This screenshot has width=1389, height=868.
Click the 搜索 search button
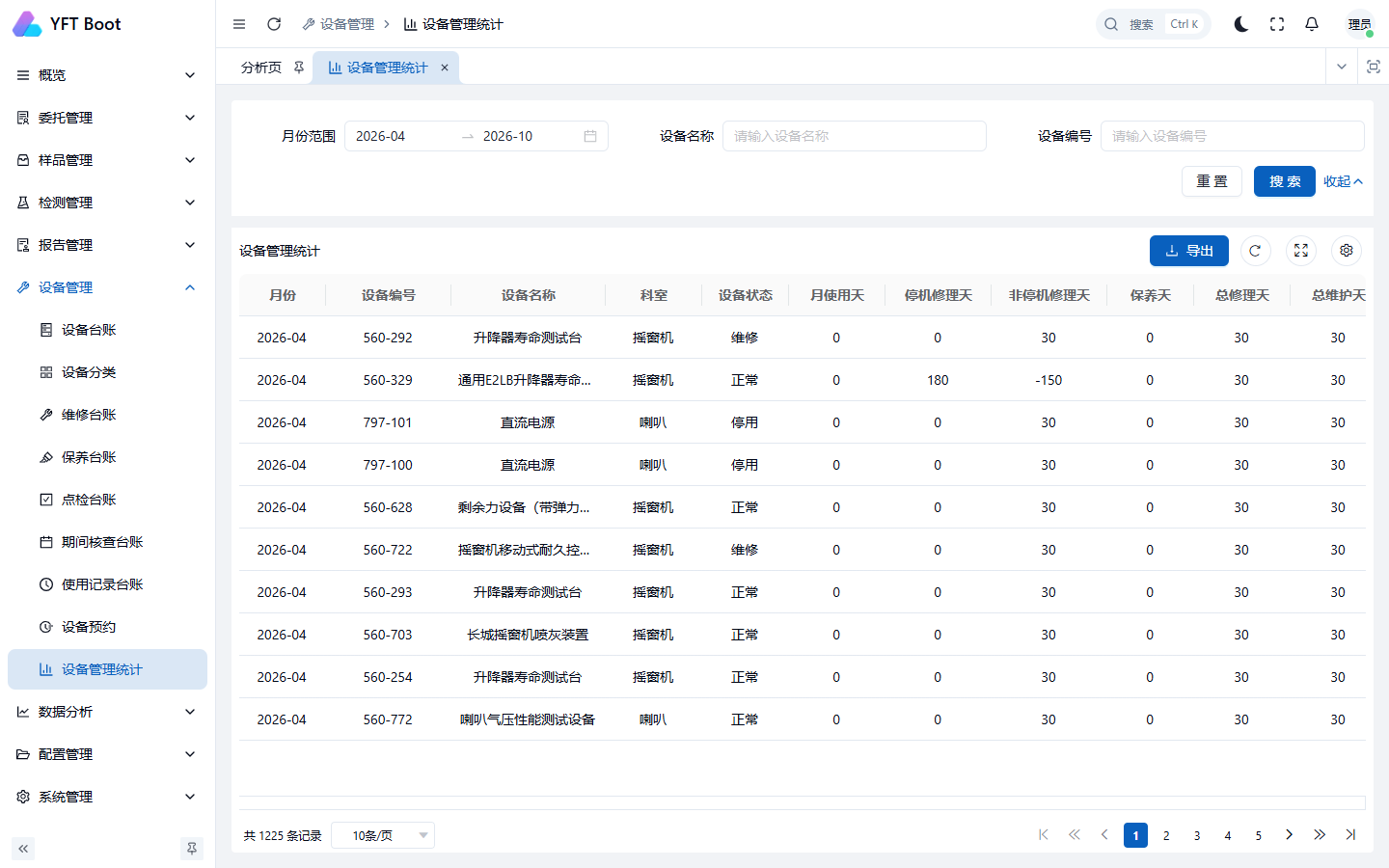coord(1285,181)
